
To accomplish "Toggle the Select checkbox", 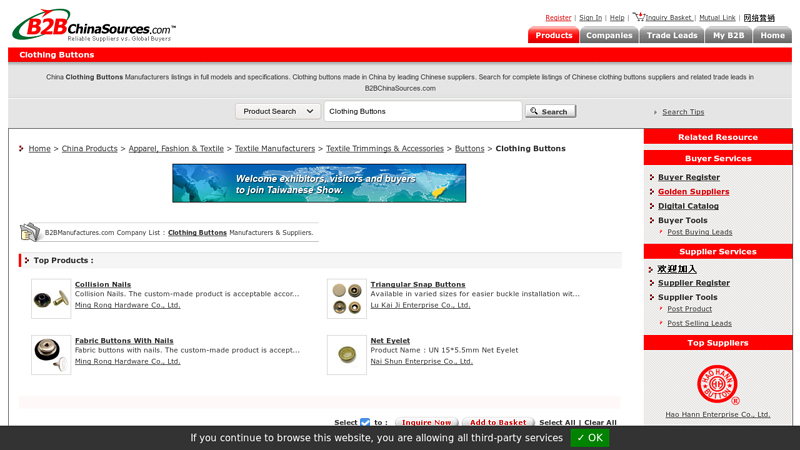I will pyautogui.click(x=365, y=422).
